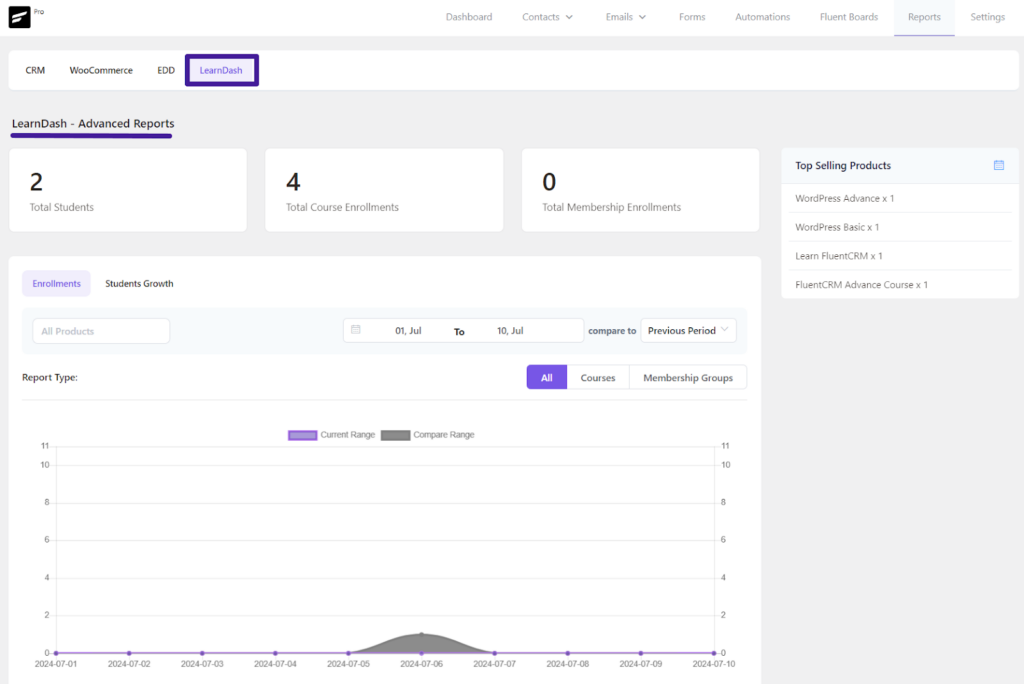Viewport: 1024px width, 684px height.
Task: Select the Membership Groups report type
Action: (x=688, y=377)
